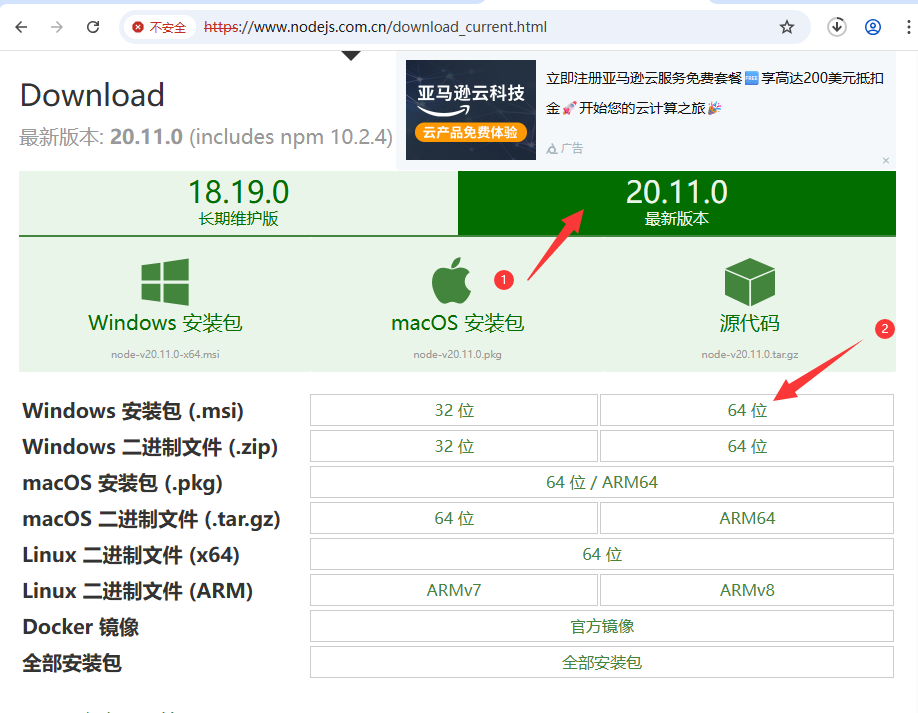This screenshot has height=713, width=918.
Task: Download 64 位 Windows .msi installer
Action: (747, 410)
